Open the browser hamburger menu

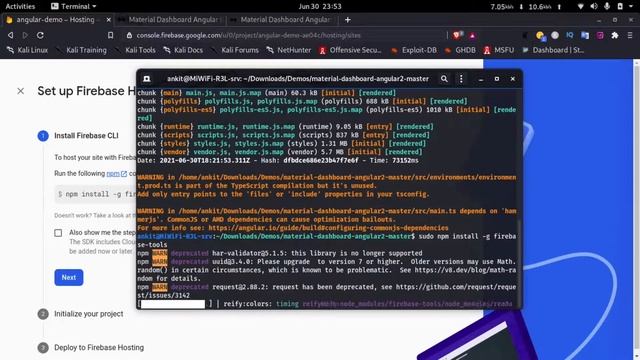pos(630,36)
